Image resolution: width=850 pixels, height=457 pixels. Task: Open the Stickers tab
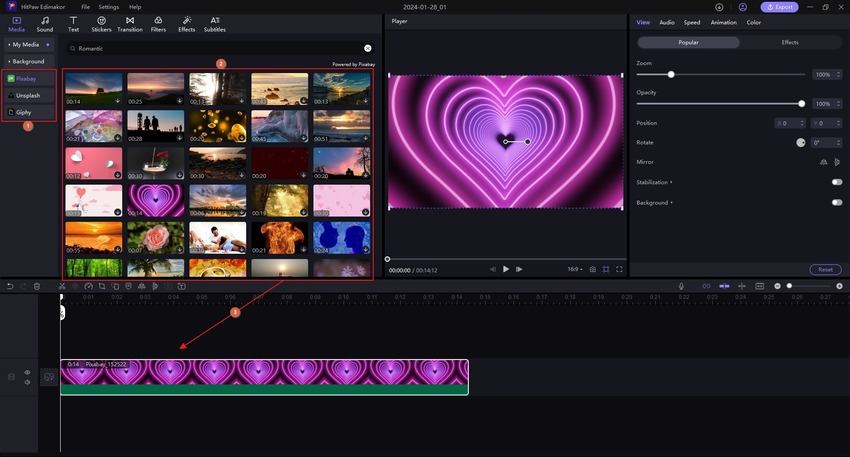point(101,24)
